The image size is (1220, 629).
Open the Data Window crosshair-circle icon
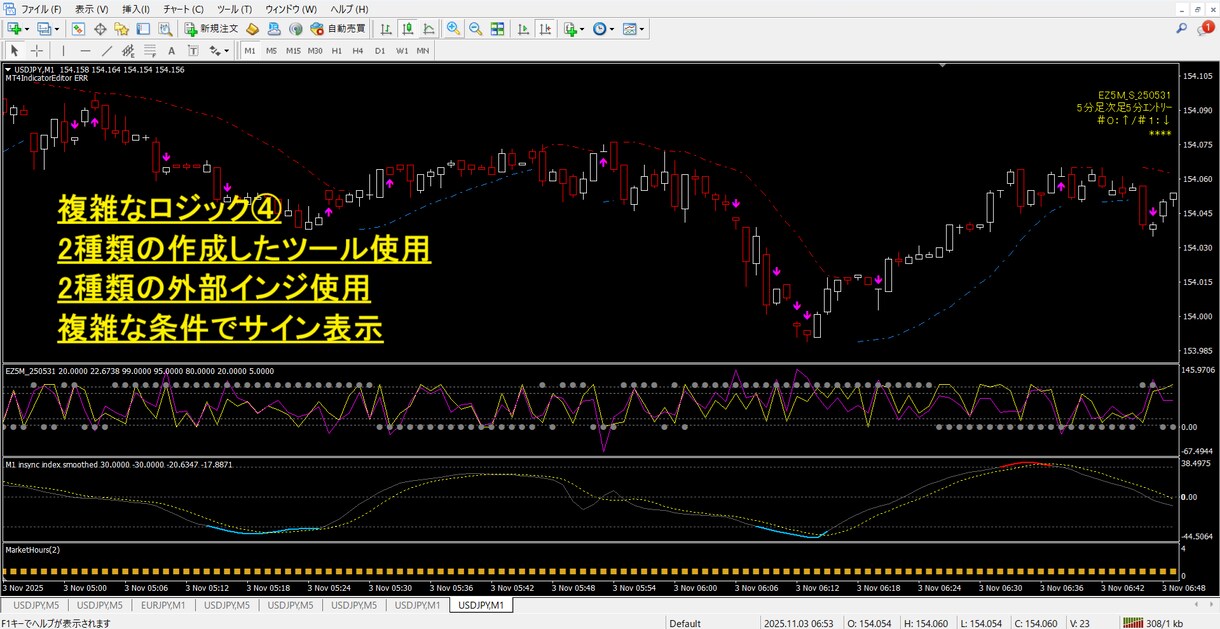tap(100, 29)
